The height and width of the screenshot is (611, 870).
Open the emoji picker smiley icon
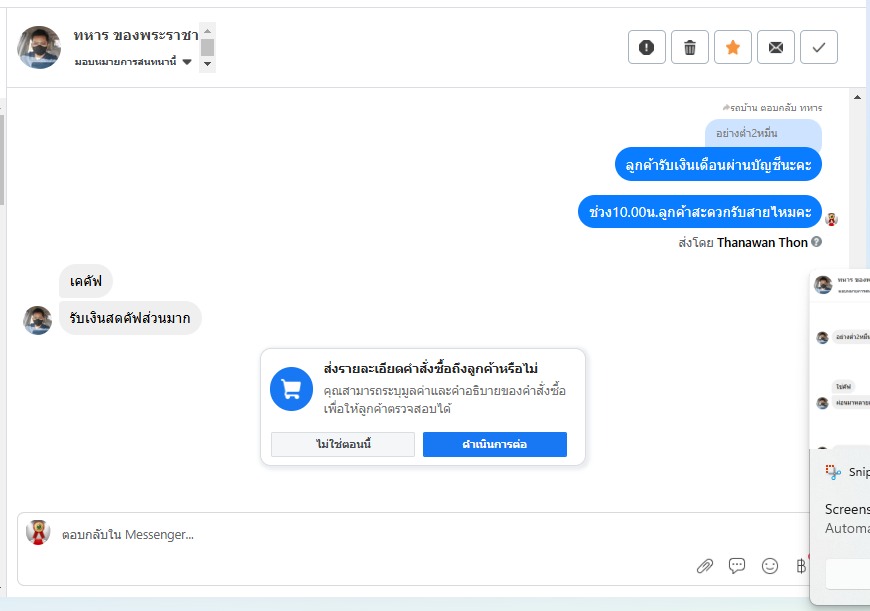(x=770, y=566)
